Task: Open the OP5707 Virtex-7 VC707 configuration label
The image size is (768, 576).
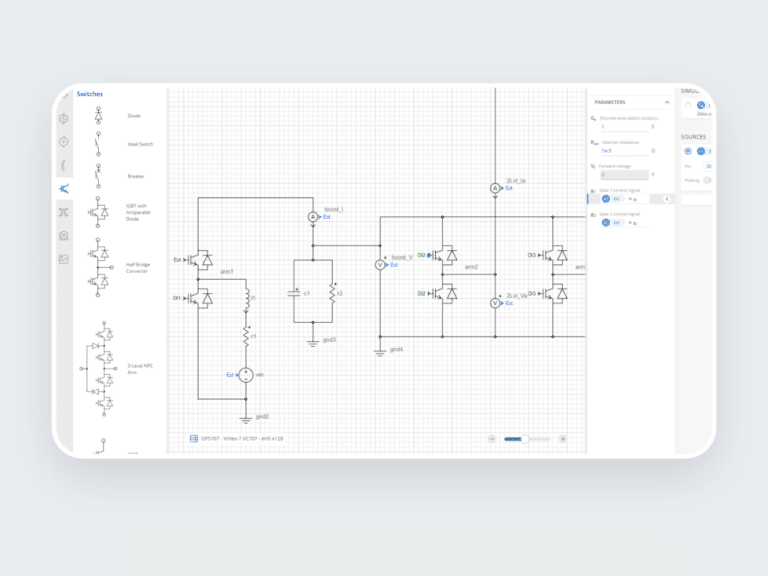Action: (242, 438)
